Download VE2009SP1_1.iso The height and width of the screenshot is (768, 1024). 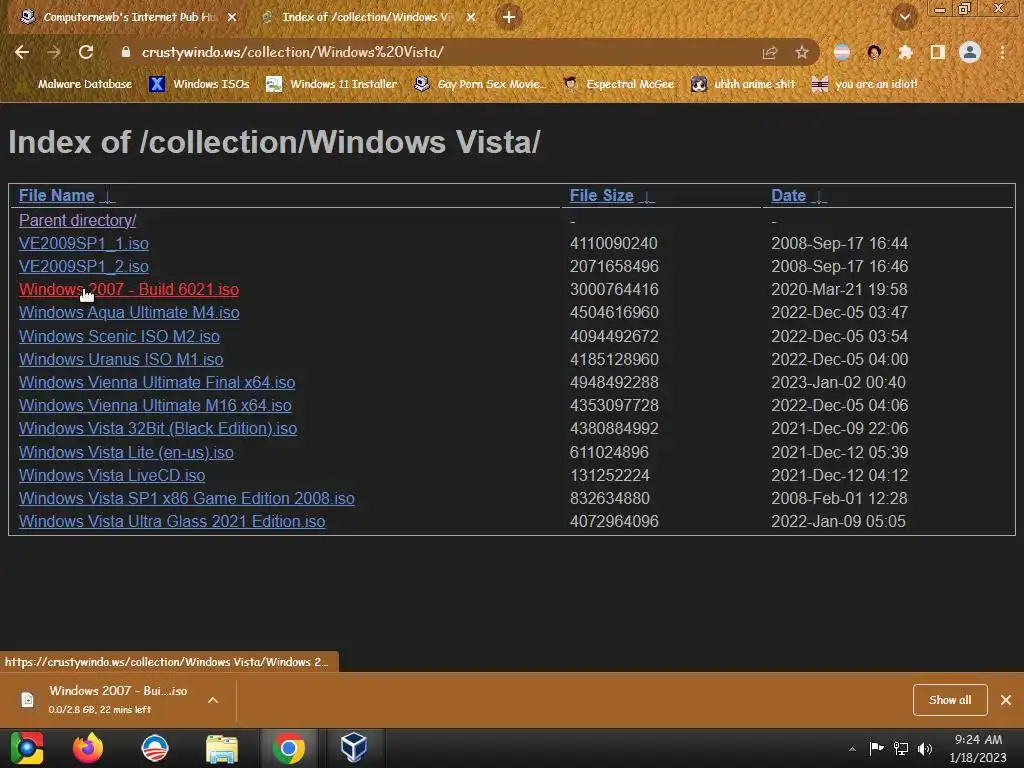pos(84,244)
